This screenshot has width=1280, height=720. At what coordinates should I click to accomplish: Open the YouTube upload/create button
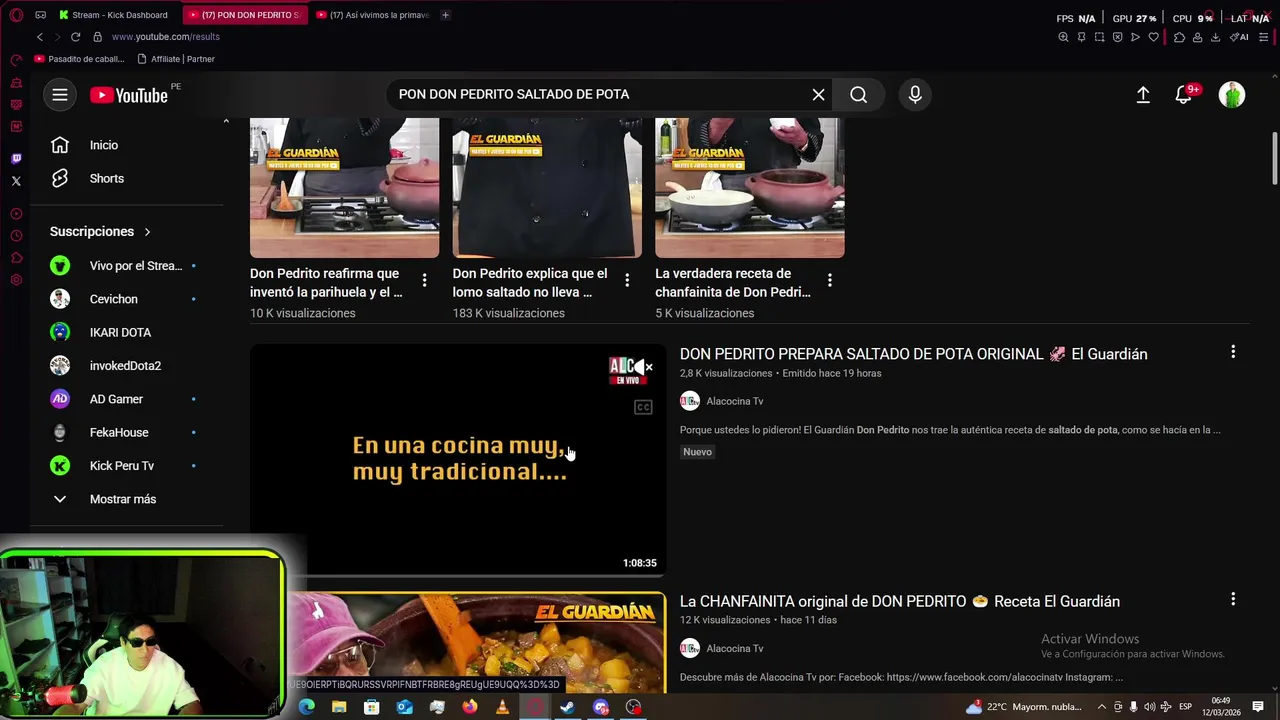tap(1143, 95)
